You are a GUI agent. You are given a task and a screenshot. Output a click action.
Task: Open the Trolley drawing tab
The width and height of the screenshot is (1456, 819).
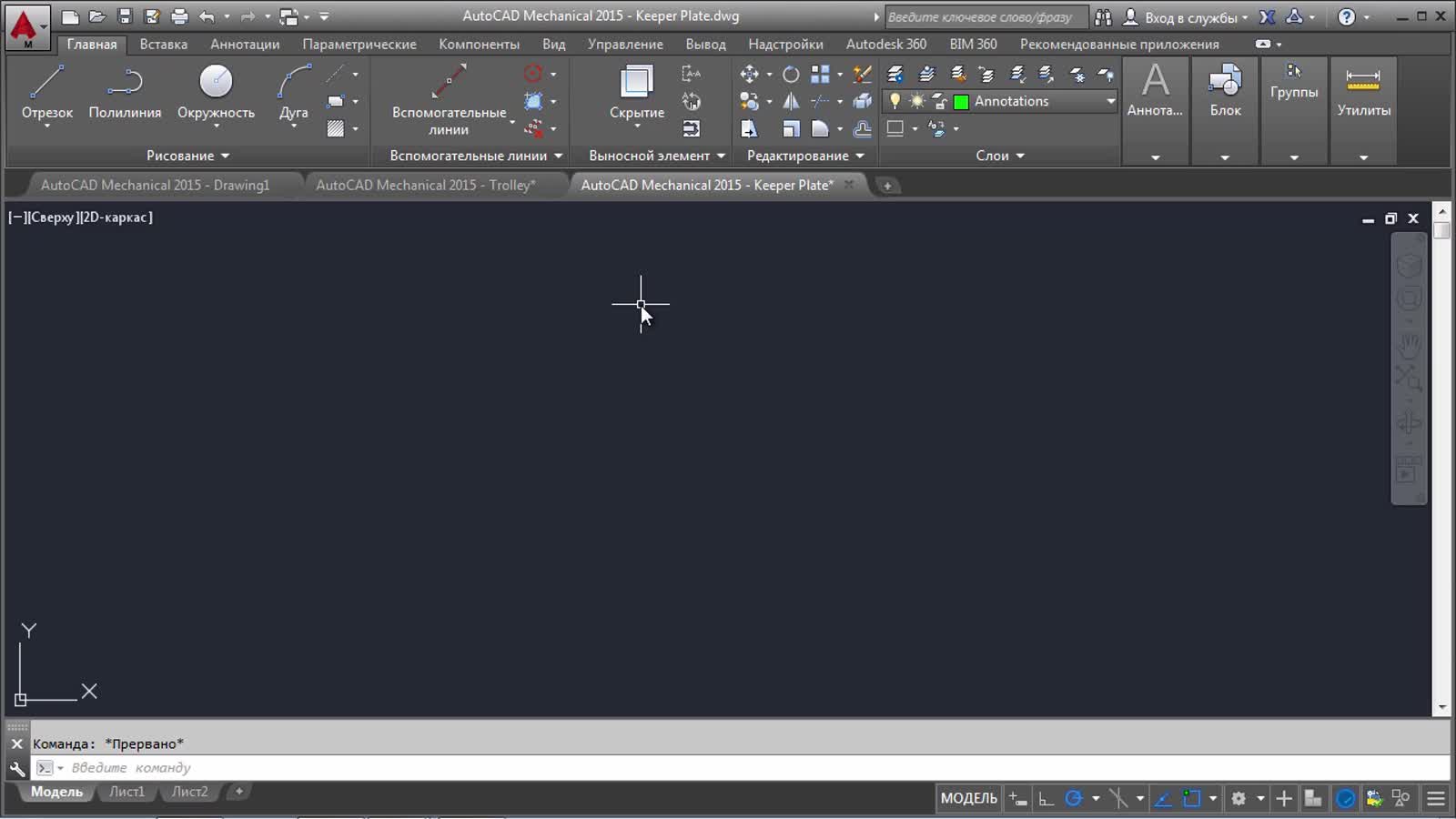coord(426,185)
